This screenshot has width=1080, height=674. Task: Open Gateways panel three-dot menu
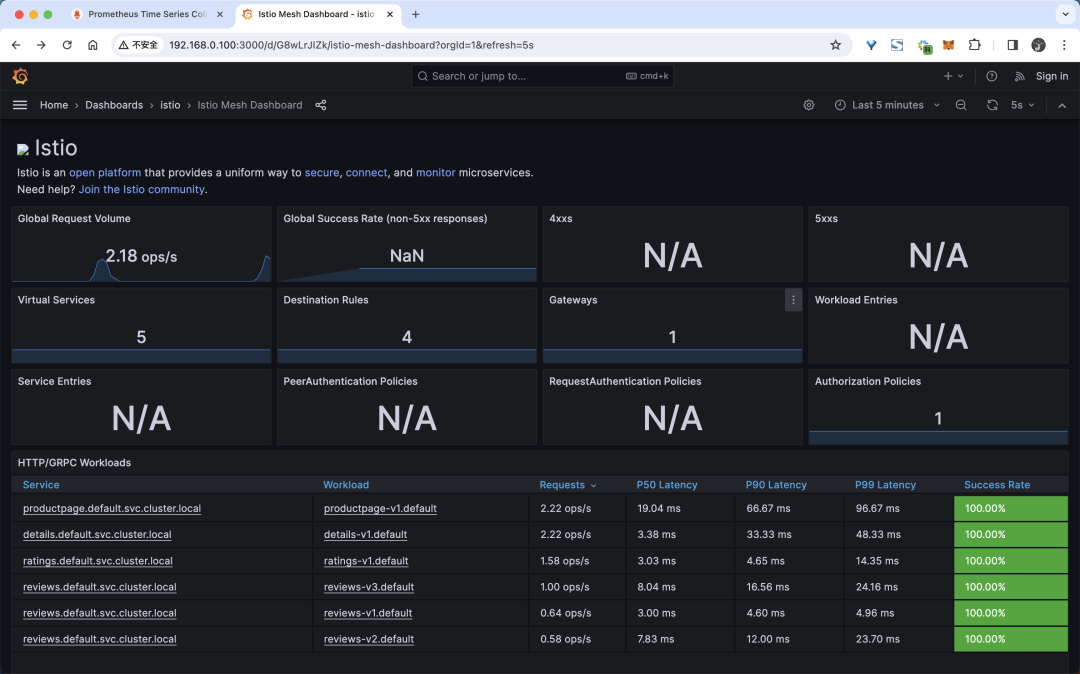pos(793,300)
